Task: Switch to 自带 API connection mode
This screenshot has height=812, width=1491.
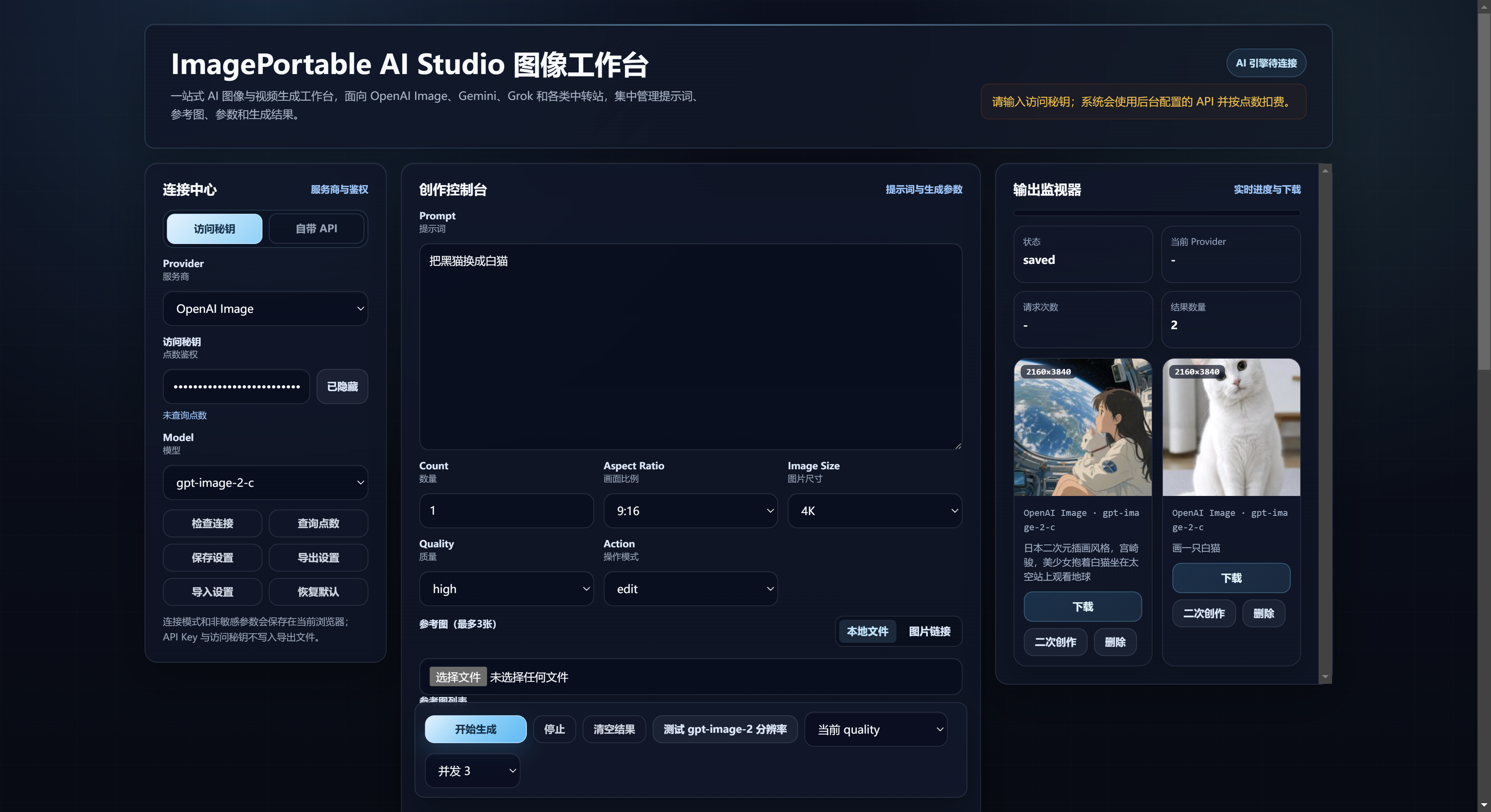Action: click(316, 228)
